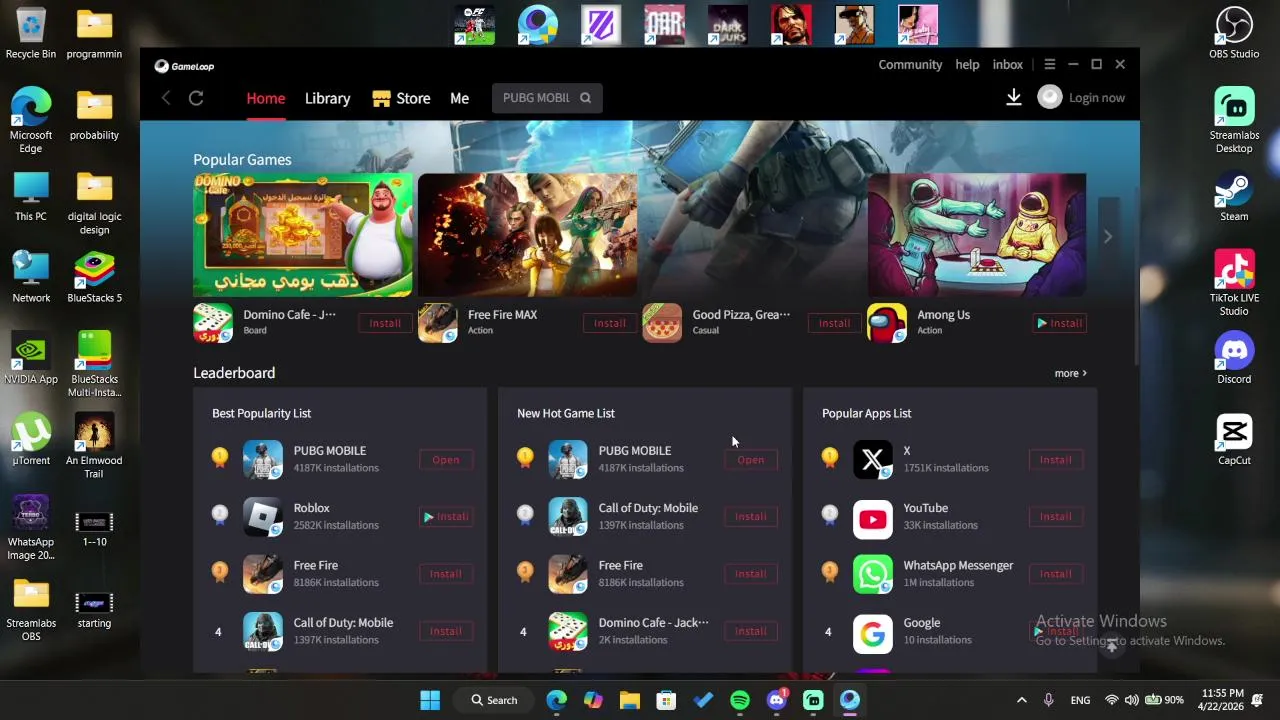
Task: Open the downloads arrow icon
Action: coord(1013,97)
